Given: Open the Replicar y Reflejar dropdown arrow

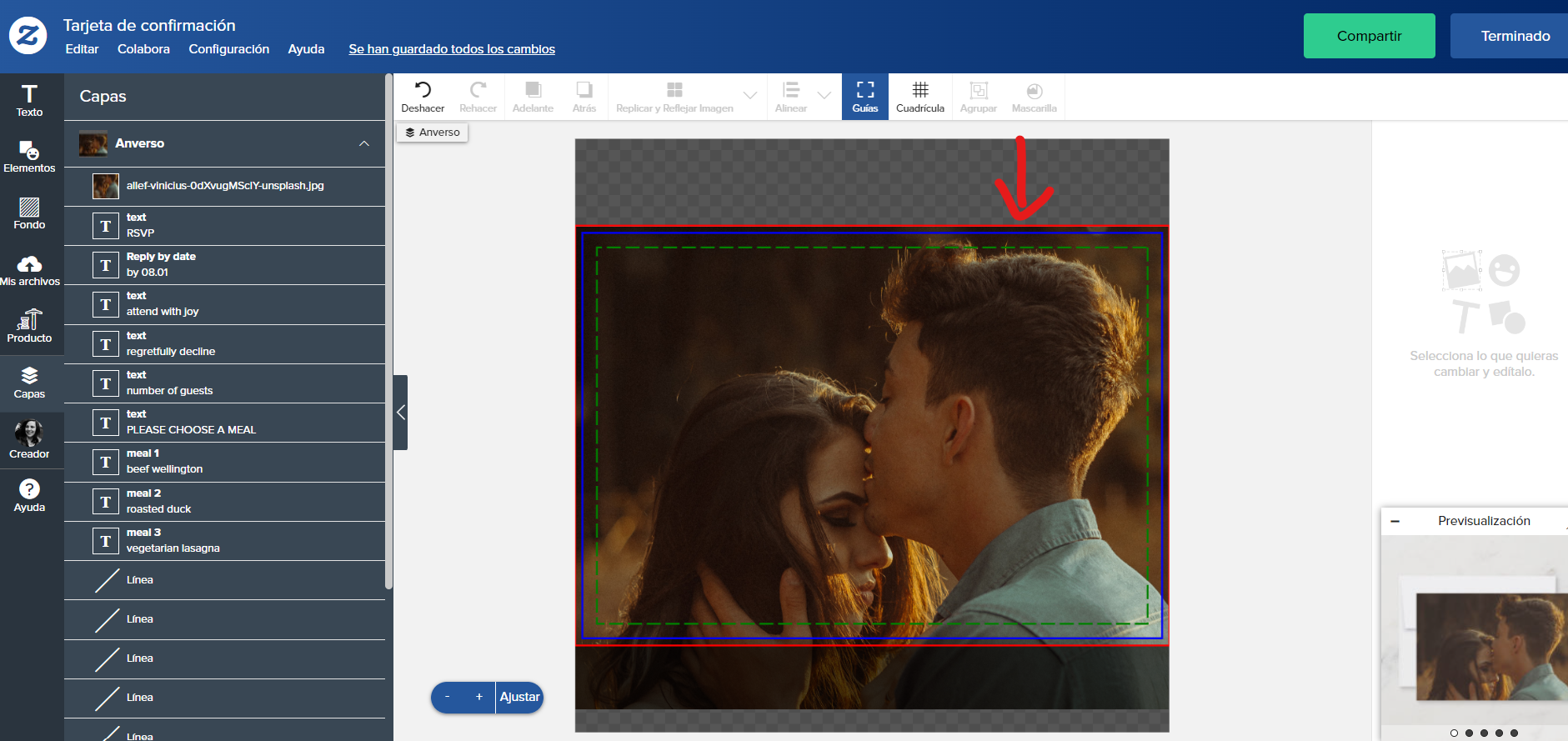Looking at the screenshot, I should 750,95.
